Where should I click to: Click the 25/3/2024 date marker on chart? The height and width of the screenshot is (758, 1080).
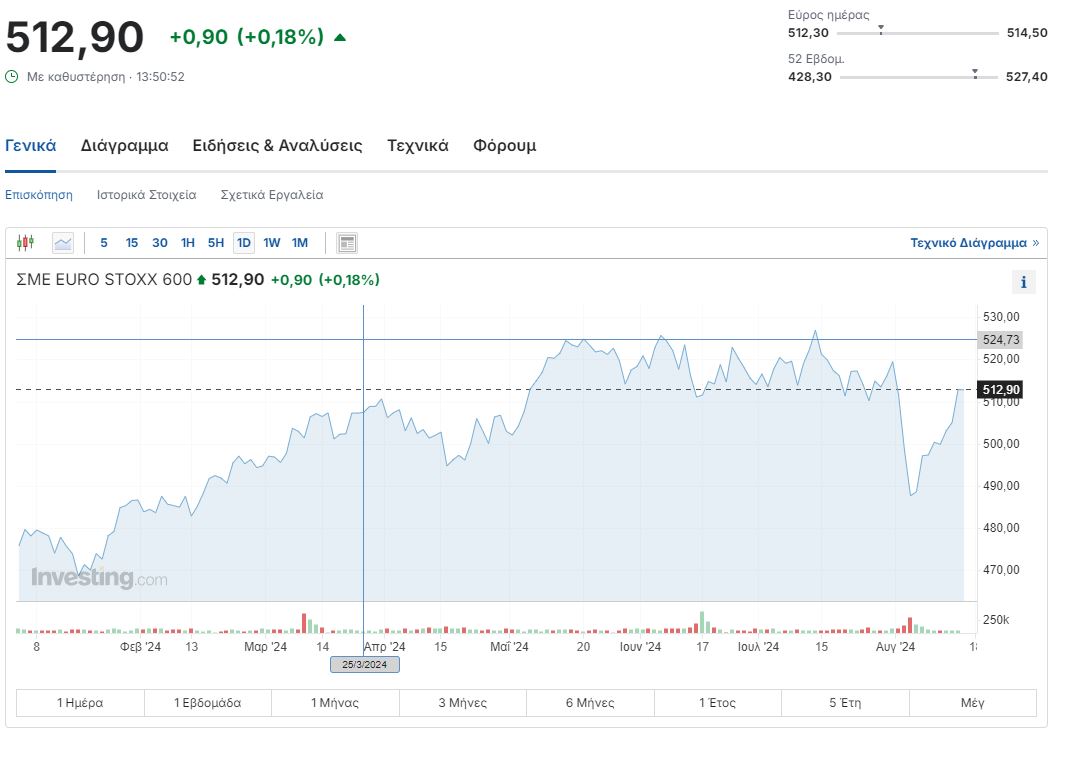364,664
